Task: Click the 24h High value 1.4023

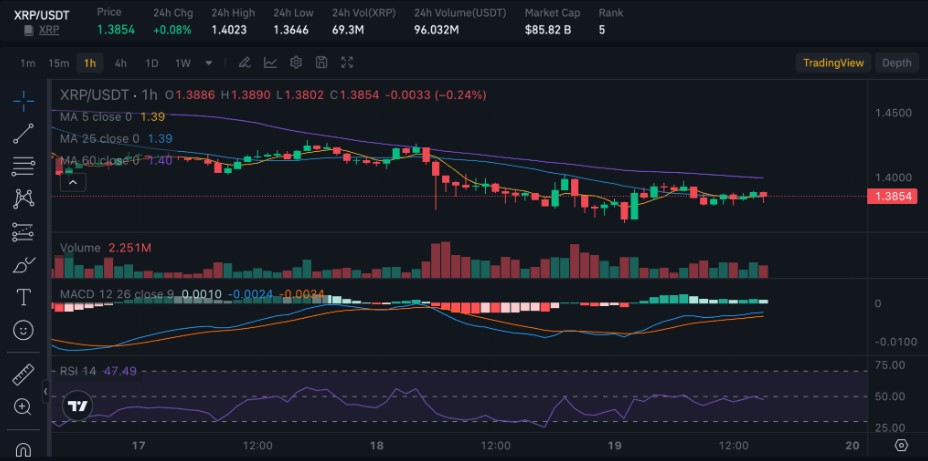Action: pyautogui.click(x=229, y=29)
